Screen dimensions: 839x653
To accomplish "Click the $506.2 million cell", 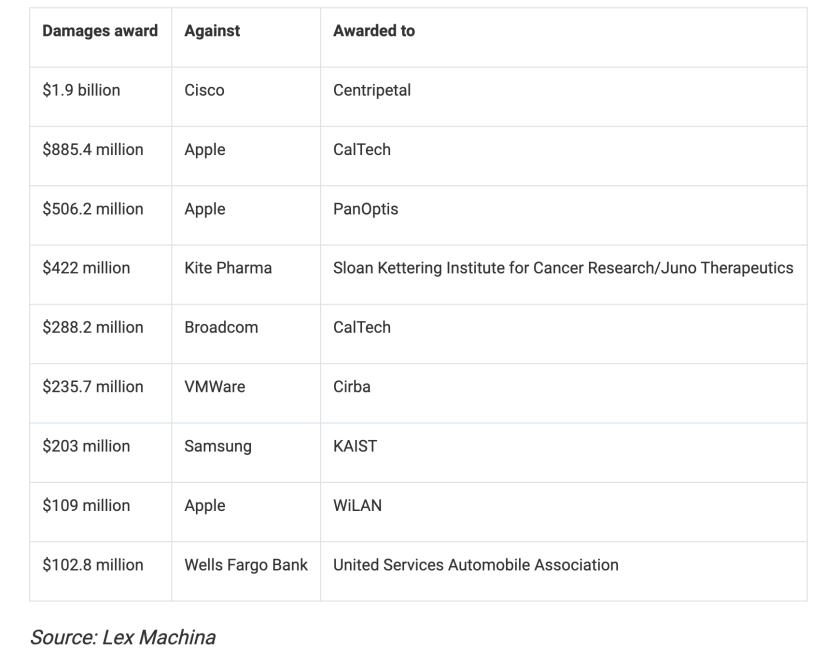I will tap(93, 209).
